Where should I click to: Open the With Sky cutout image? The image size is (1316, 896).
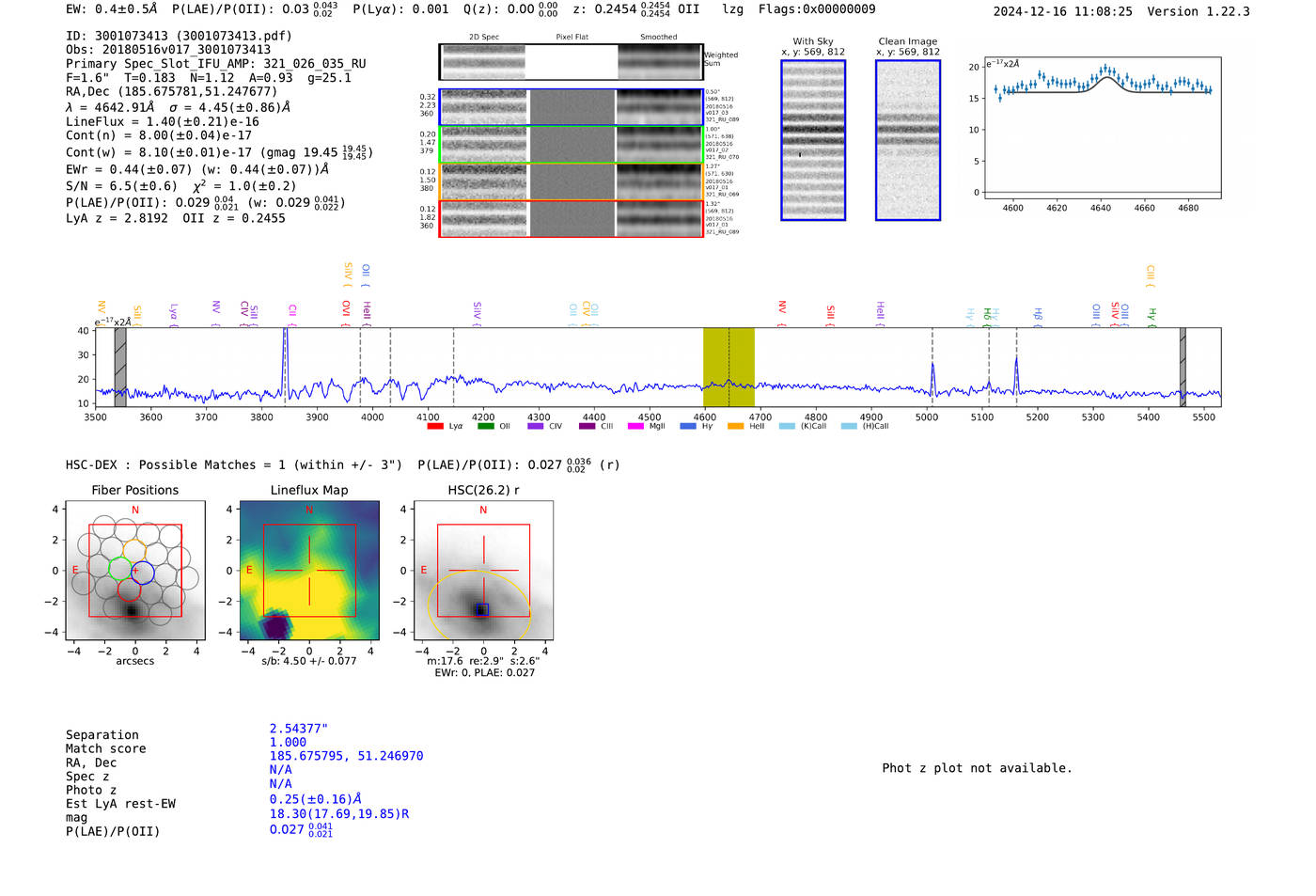(x=813, y=140)
